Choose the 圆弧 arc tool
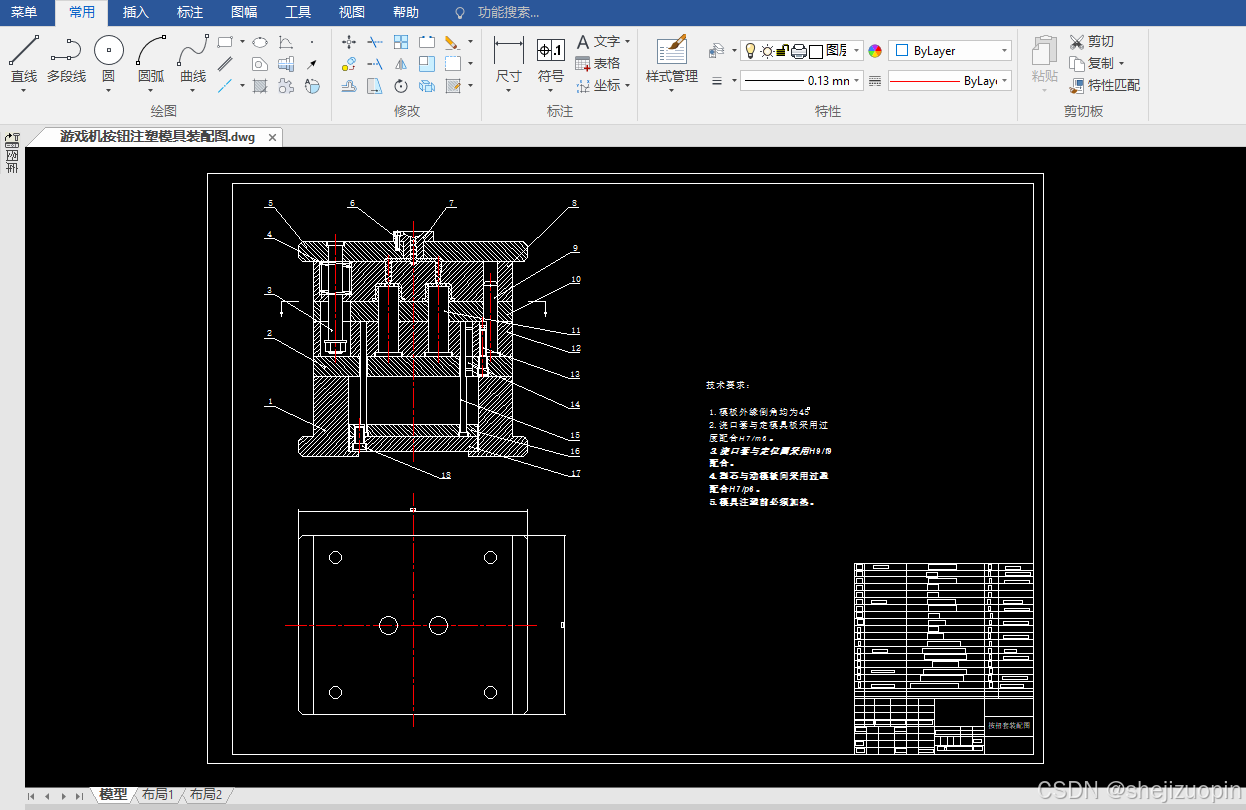The image size is (1246, 810). (151, 60)
